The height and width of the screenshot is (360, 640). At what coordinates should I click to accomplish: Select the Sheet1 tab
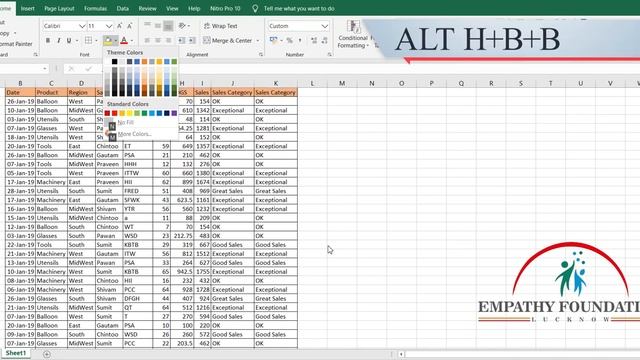pos(16,353)
